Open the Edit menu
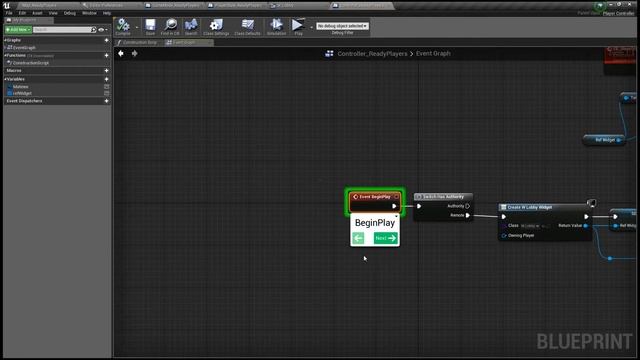Image resolution: width=640 pixels, height=360 pixels. click(x=22, y=13)
